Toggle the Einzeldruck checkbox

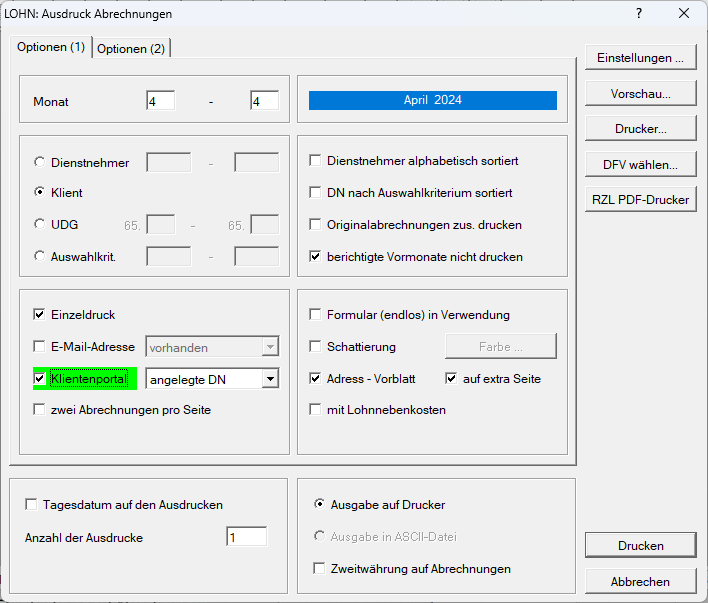tap(40, 315)
